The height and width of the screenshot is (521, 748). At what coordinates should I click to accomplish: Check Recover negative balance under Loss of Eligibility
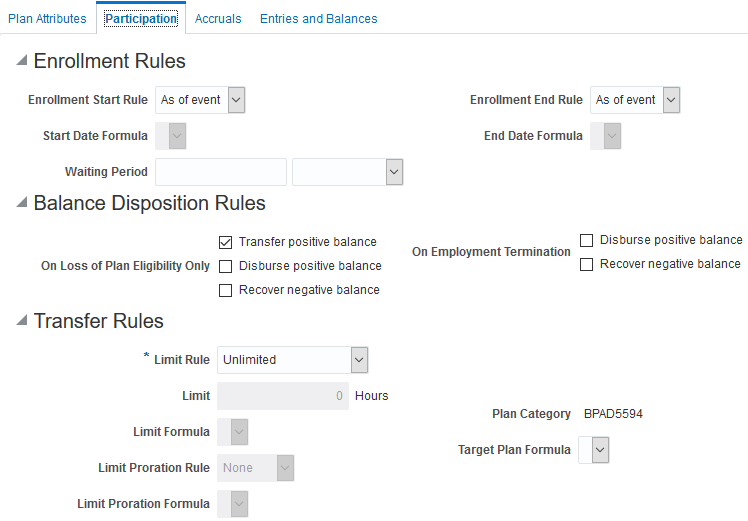(226, 290)
